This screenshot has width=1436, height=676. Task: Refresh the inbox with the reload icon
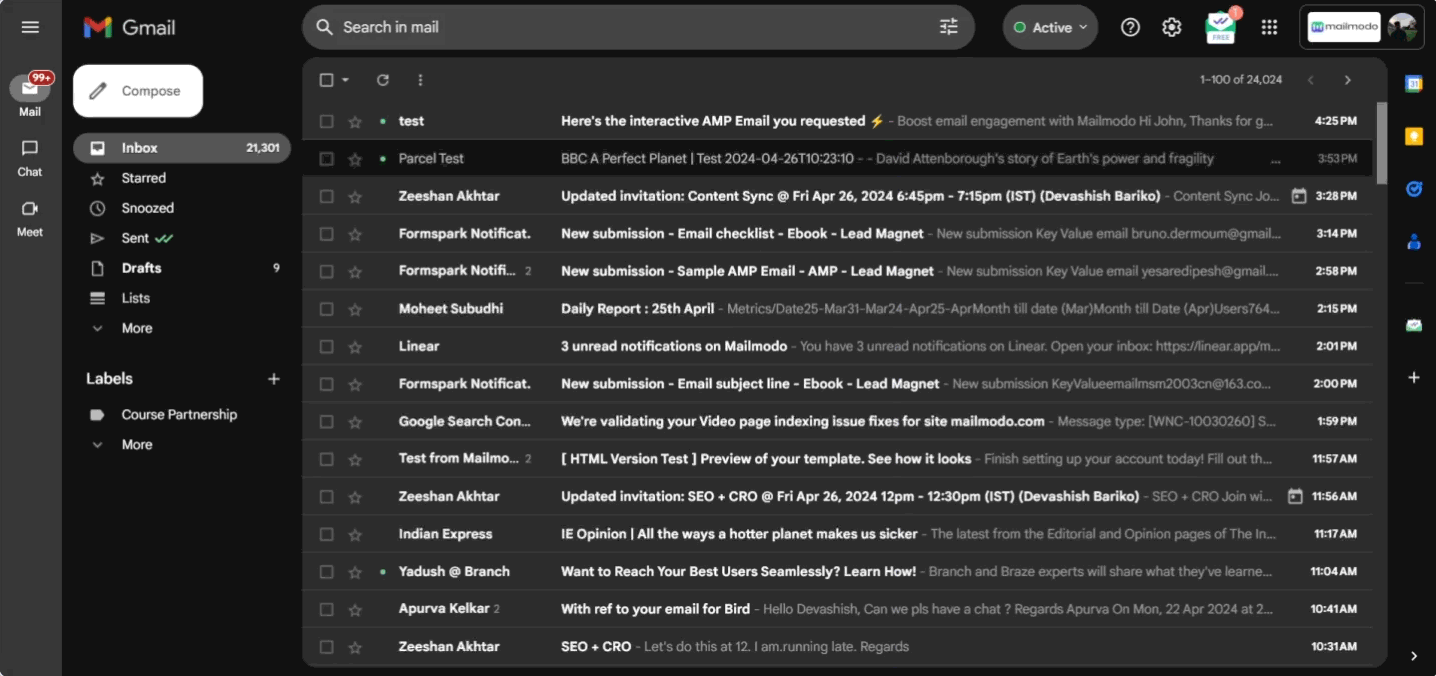point(382,79)
